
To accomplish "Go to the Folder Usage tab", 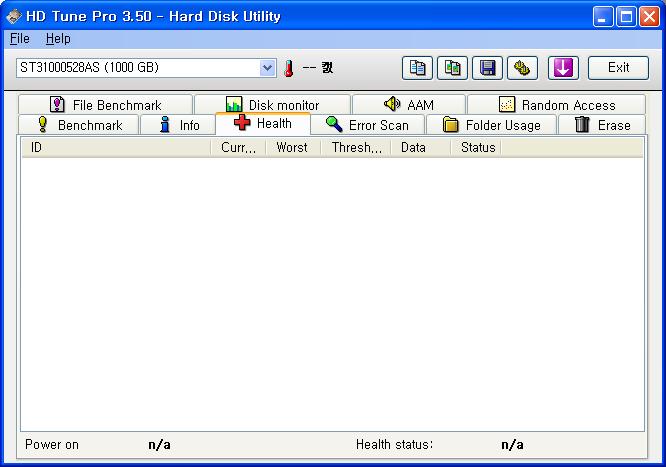I will tap(491, 125).
